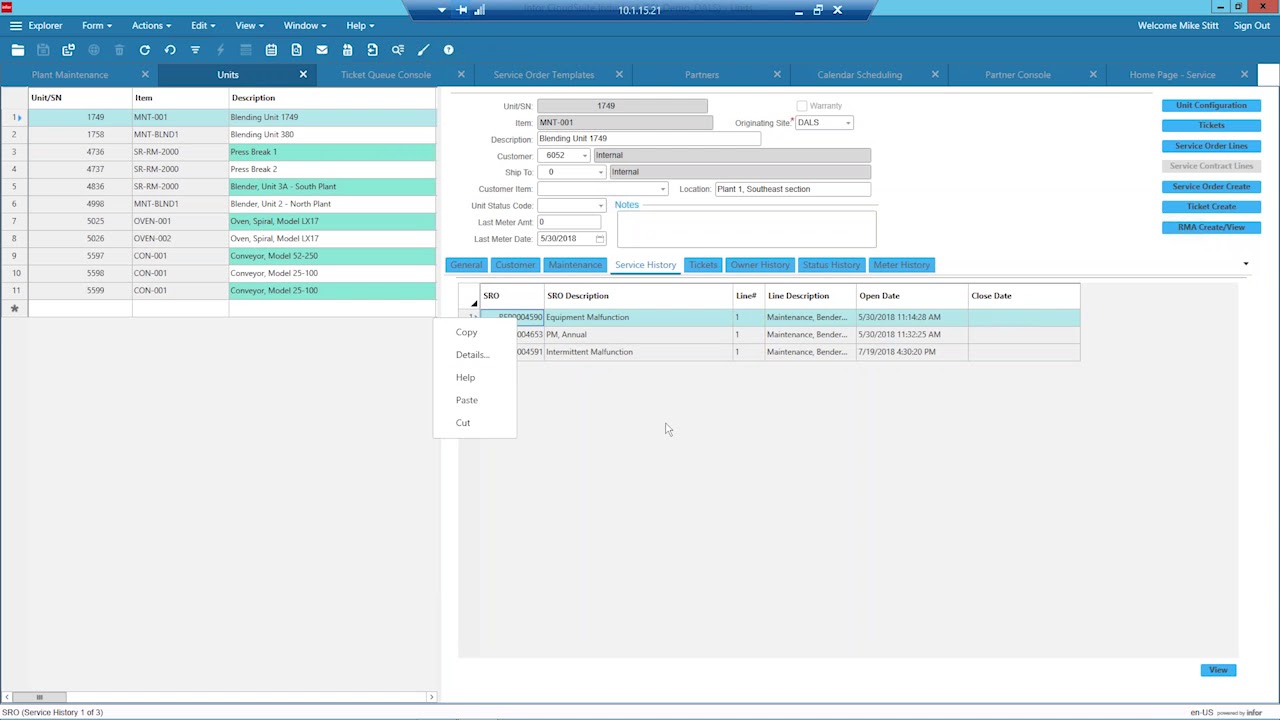Close the Units tab

coord(303,75)
